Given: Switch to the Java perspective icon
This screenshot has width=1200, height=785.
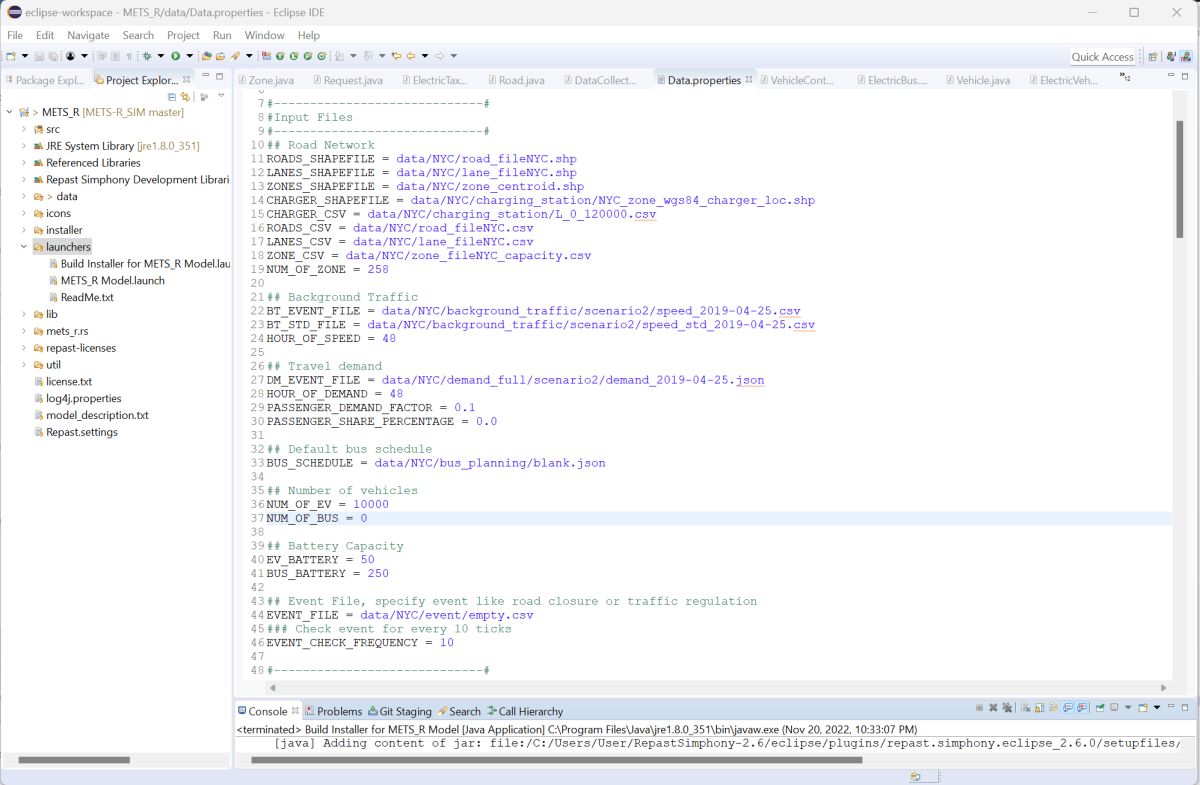Looking at the screenshot, I should click(1169, 56).
